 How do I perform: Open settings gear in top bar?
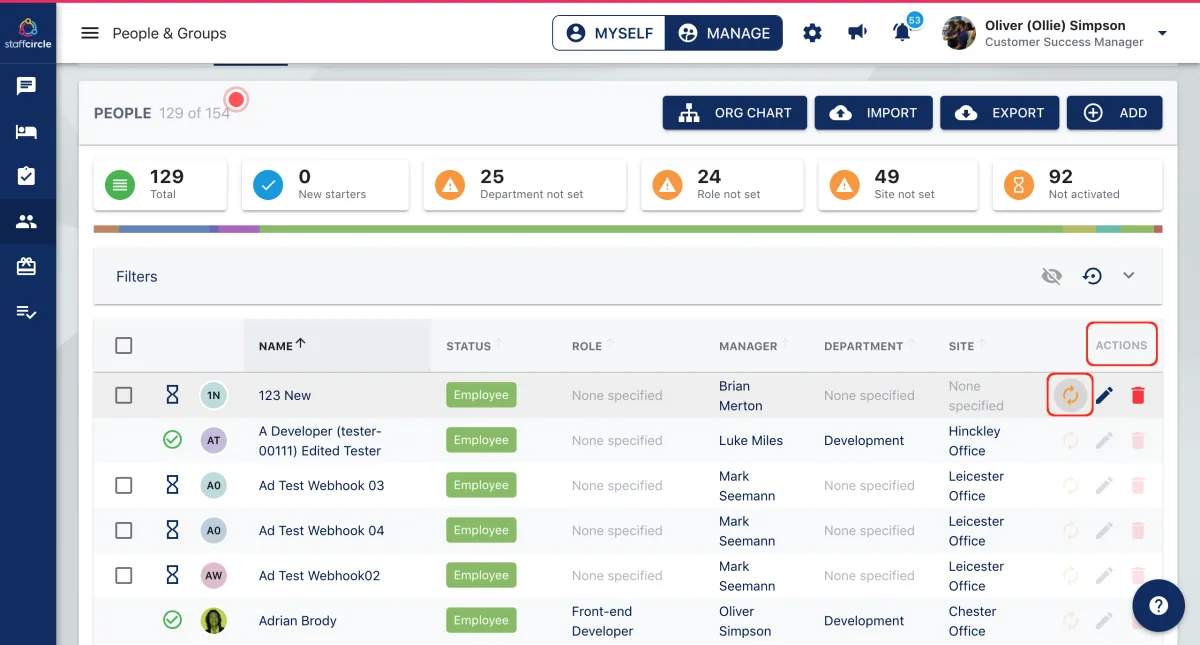point(812,33)
